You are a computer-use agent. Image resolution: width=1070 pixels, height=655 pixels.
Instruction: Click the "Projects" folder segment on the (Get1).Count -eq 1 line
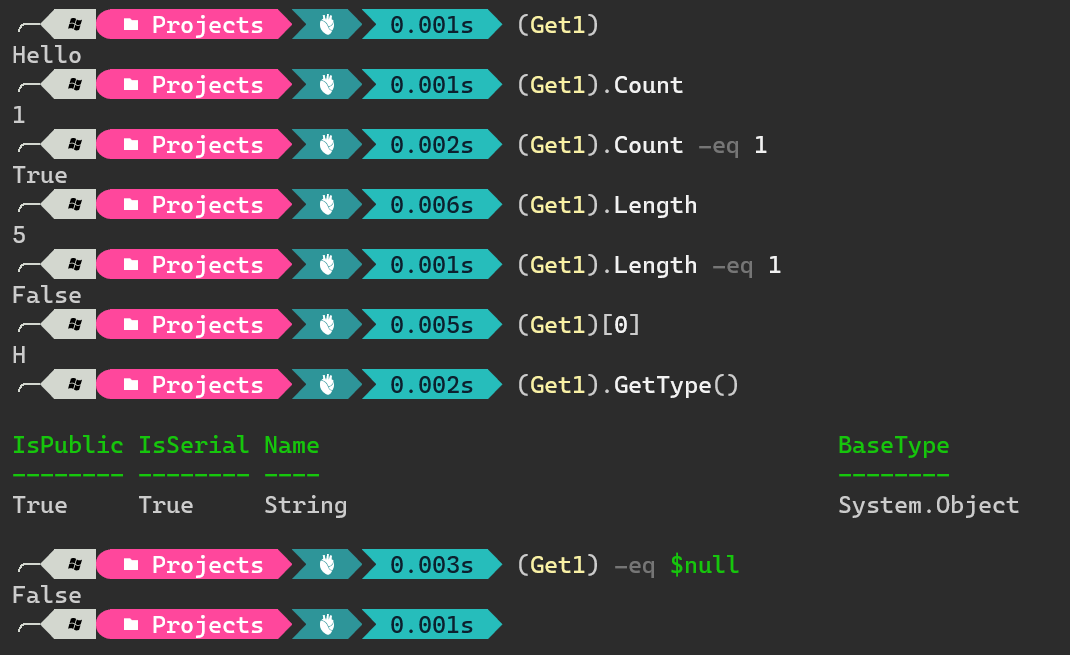click(x=194, y=145)
